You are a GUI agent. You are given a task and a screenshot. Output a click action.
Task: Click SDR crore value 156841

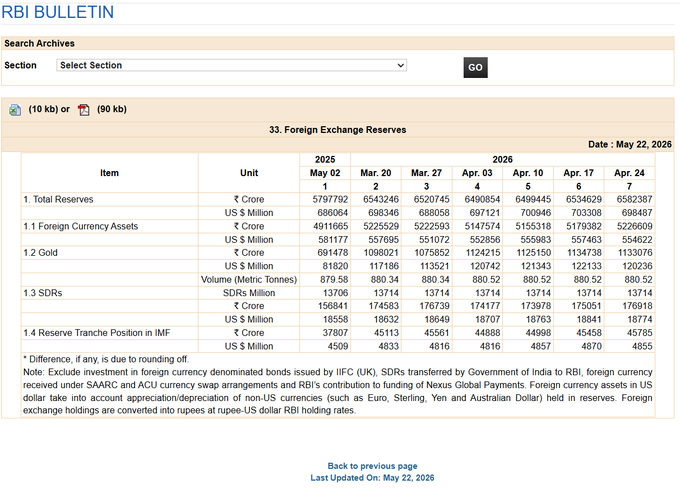(333, 306)
